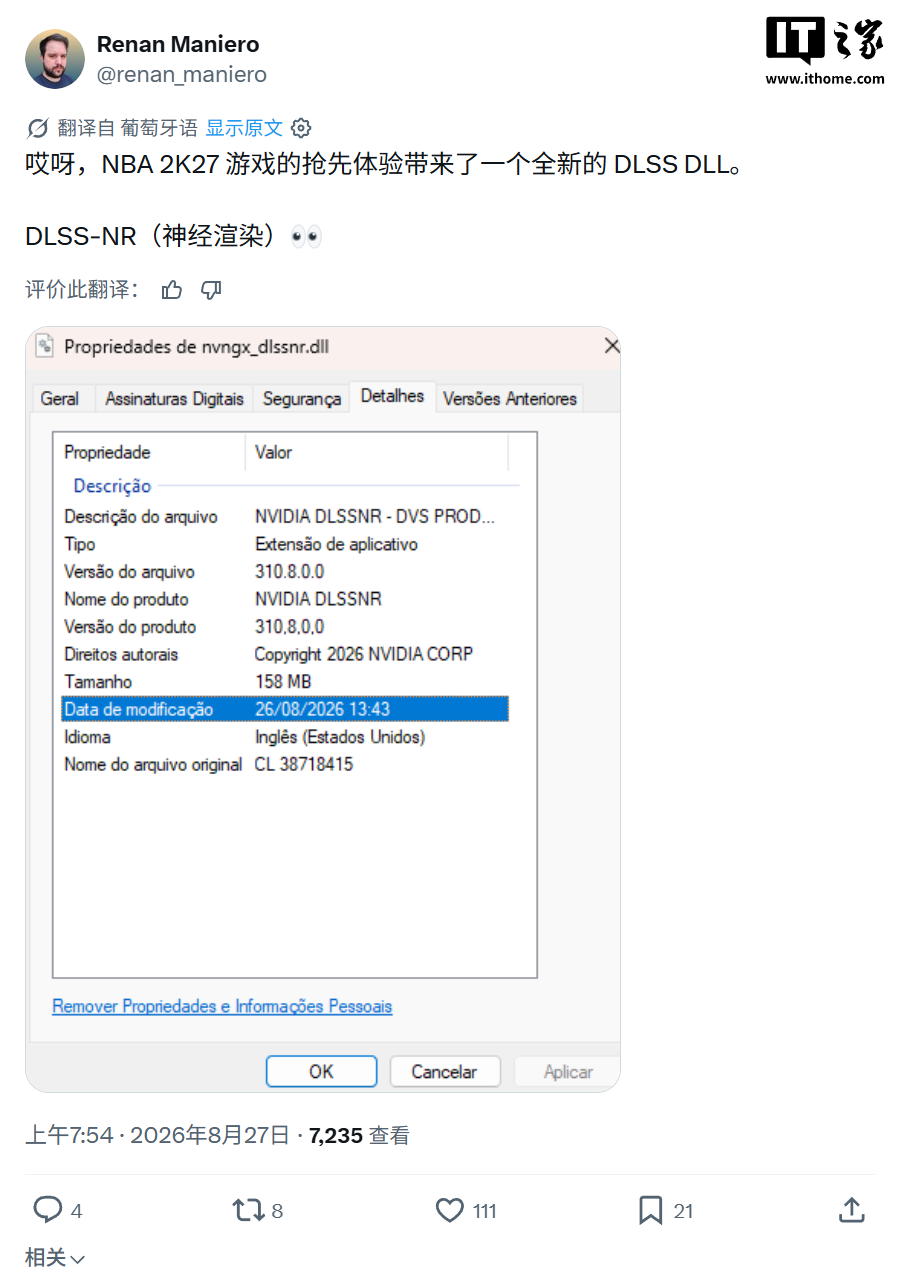Open the Versões Anteriores tab
Image resolution: width=898 pixels, height=1288 pixels.
[x=510, y=398]
